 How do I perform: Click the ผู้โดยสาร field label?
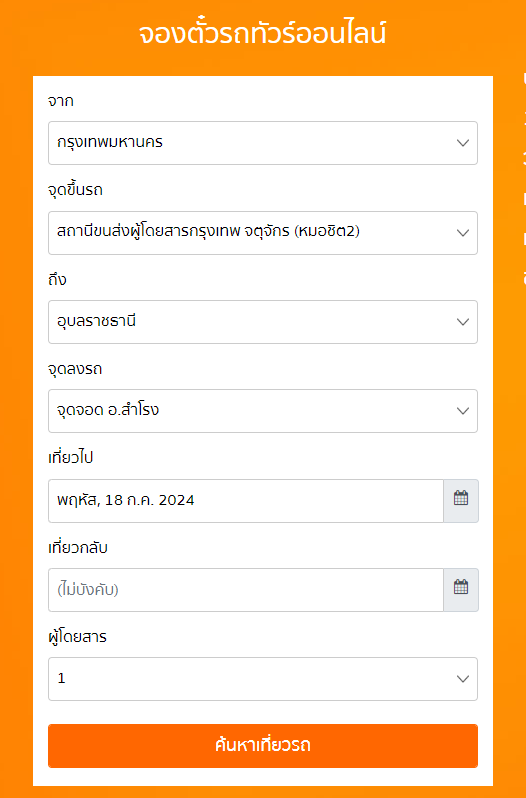77,637
